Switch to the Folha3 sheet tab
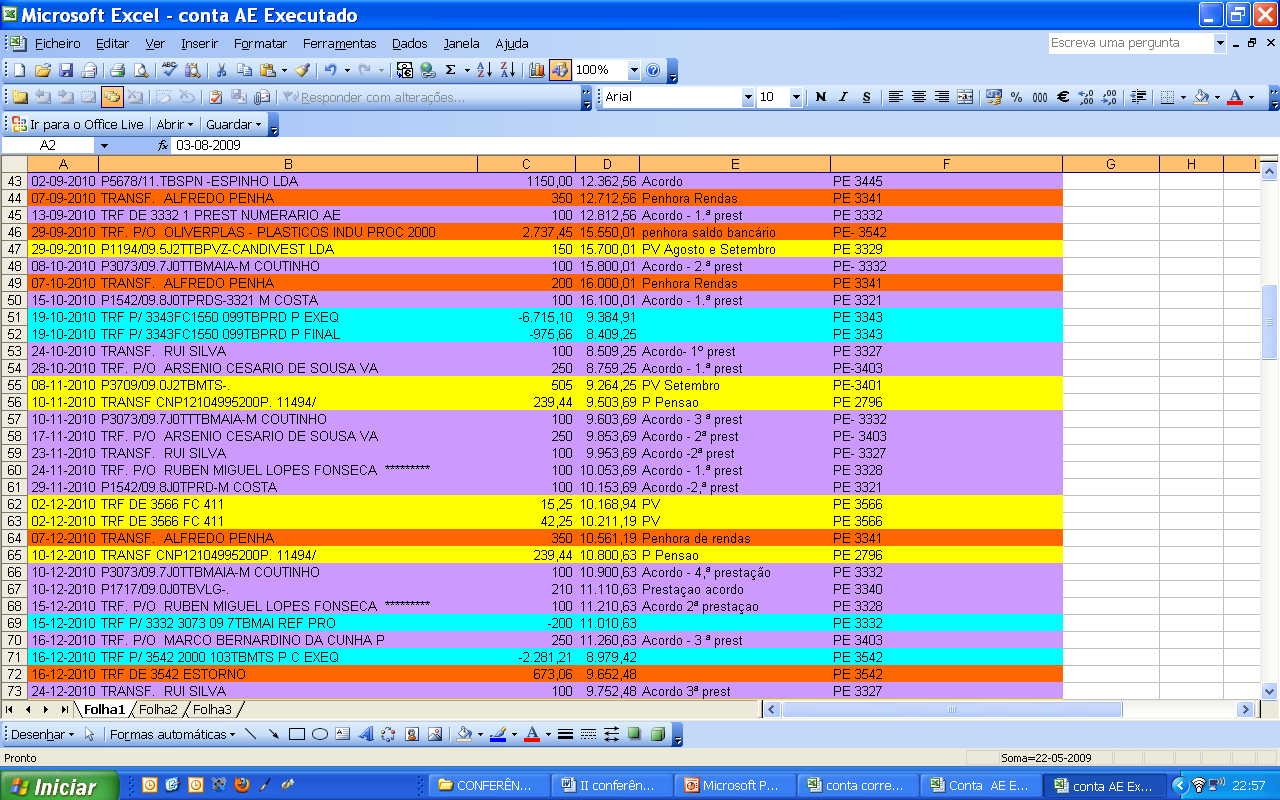The image size is (1280, 800). (x=212, y=709)
